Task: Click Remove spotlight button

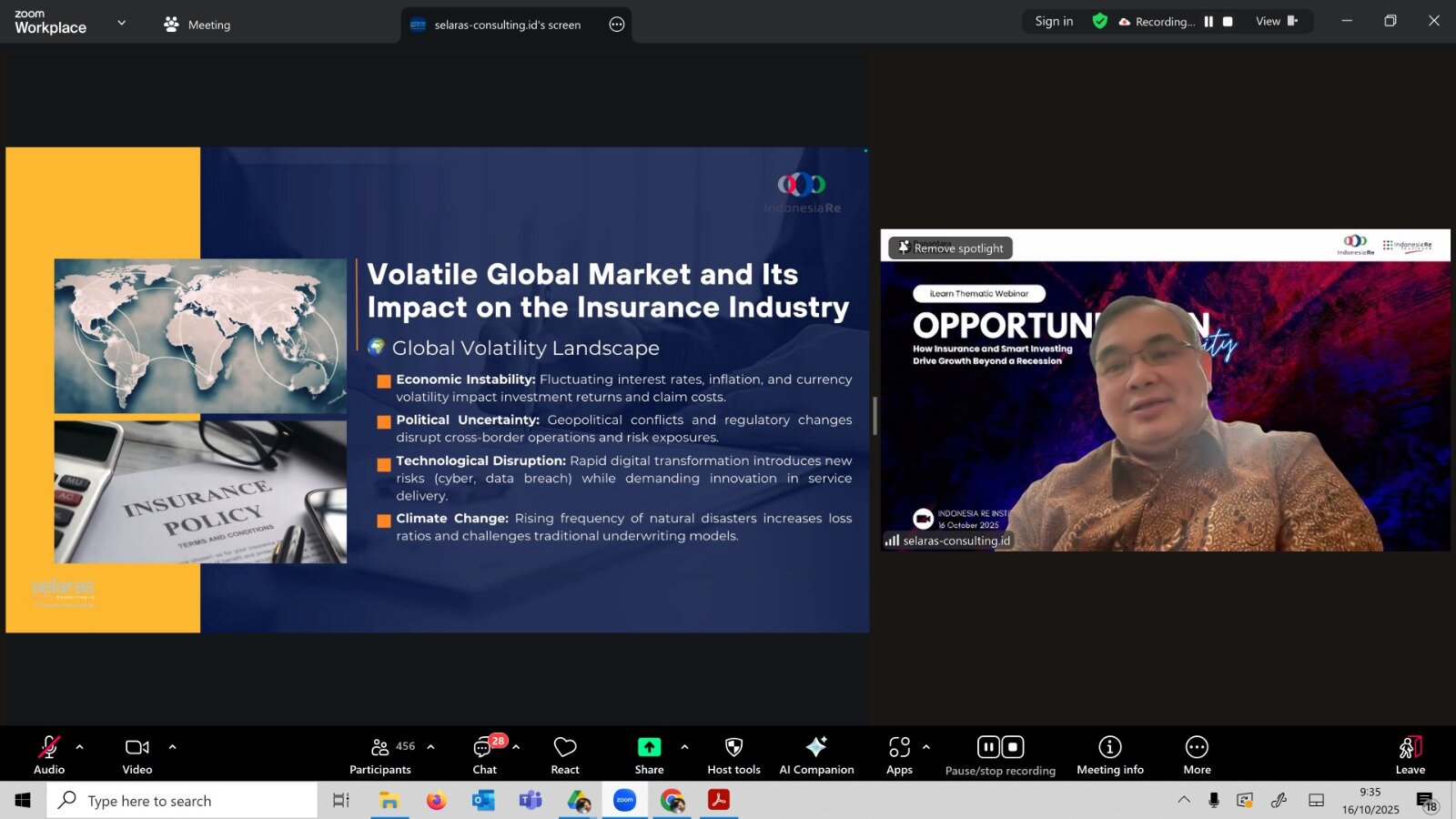Action: [950, 248]
